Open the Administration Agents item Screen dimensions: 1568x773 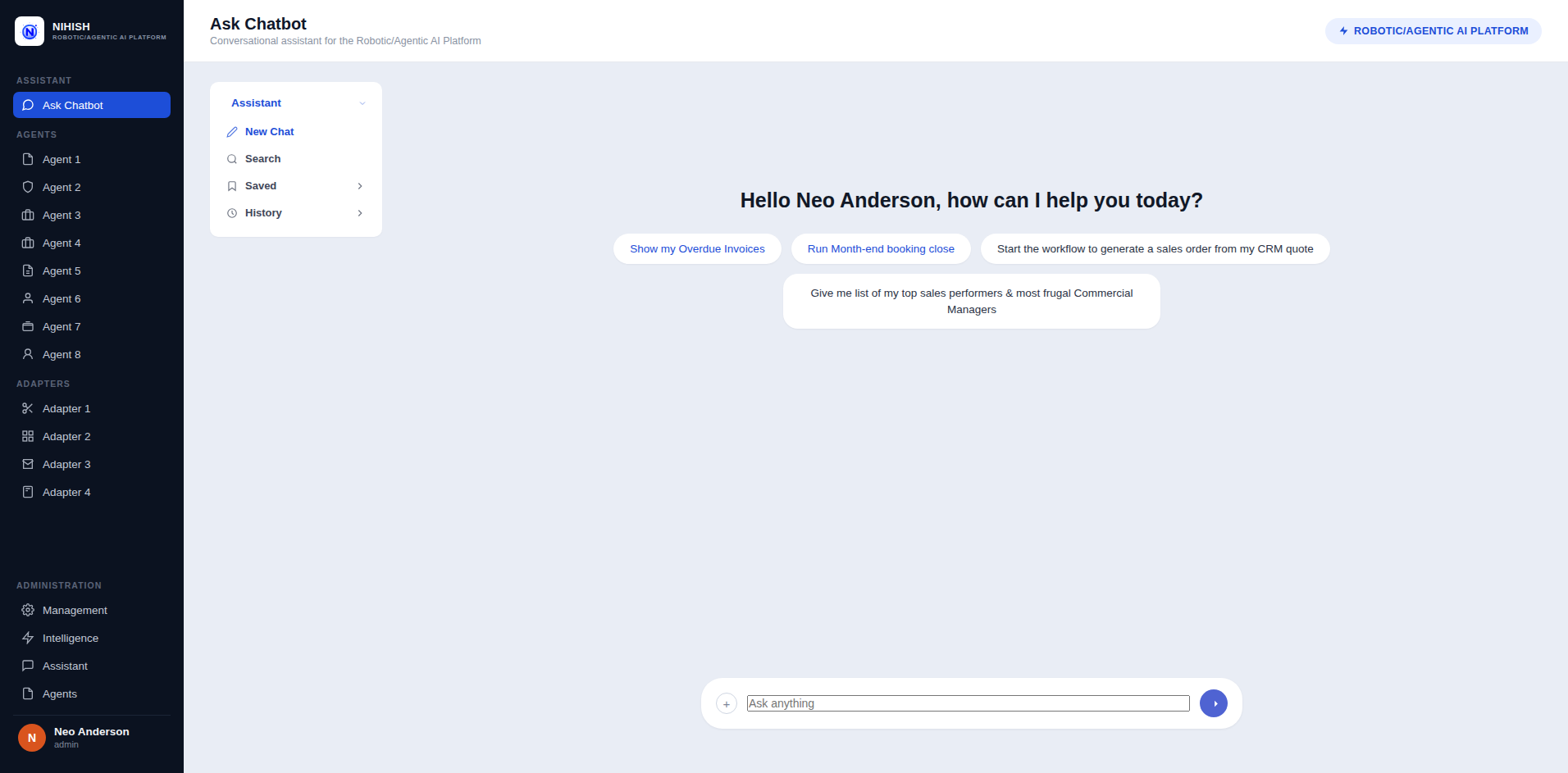(x=92, y=693)
